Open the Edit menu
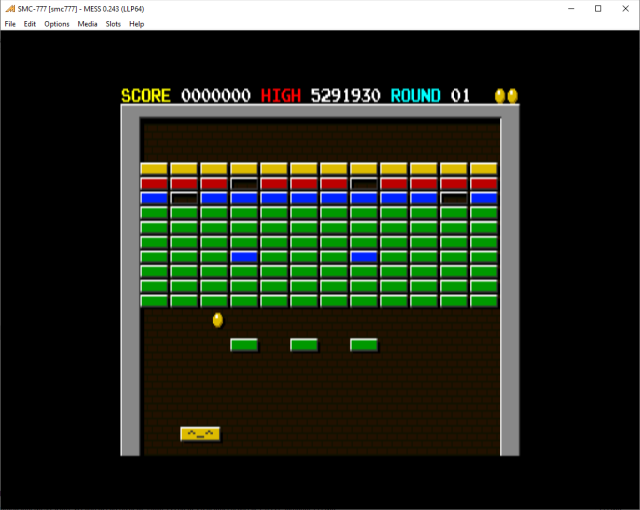The image size is (640, 510). (x=29, y=24)
